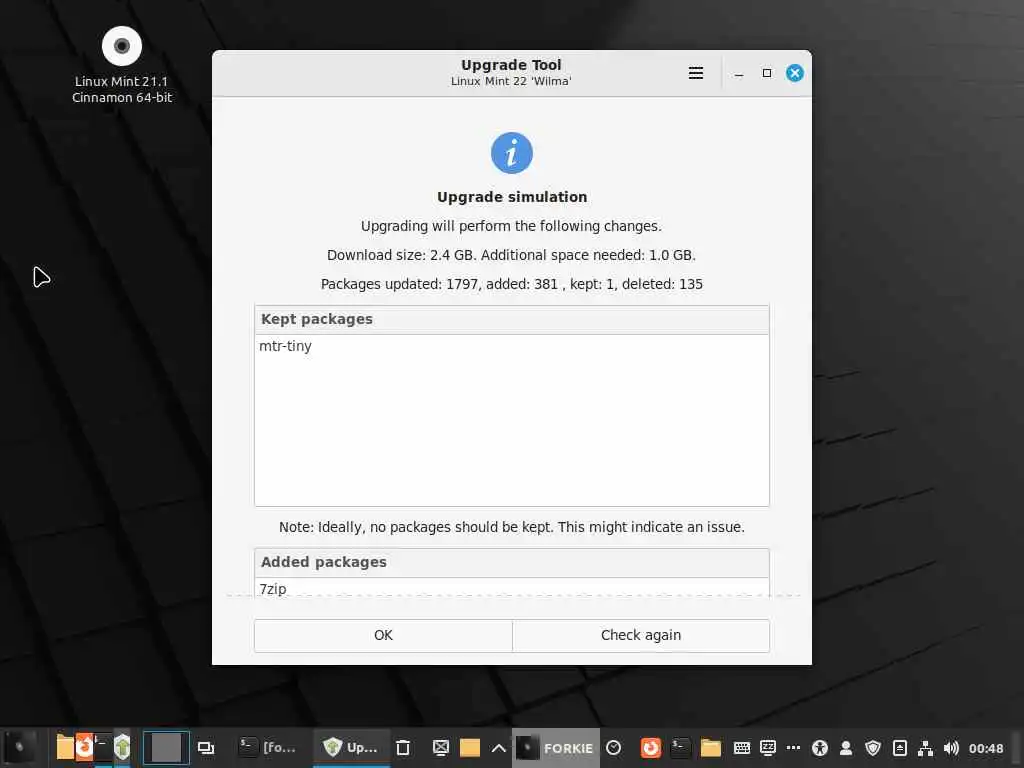Image resolution: width=1024 pixels, height=768 pixels.
Task: Open the trash icon in the panel
Action: [x=403, y=748]
